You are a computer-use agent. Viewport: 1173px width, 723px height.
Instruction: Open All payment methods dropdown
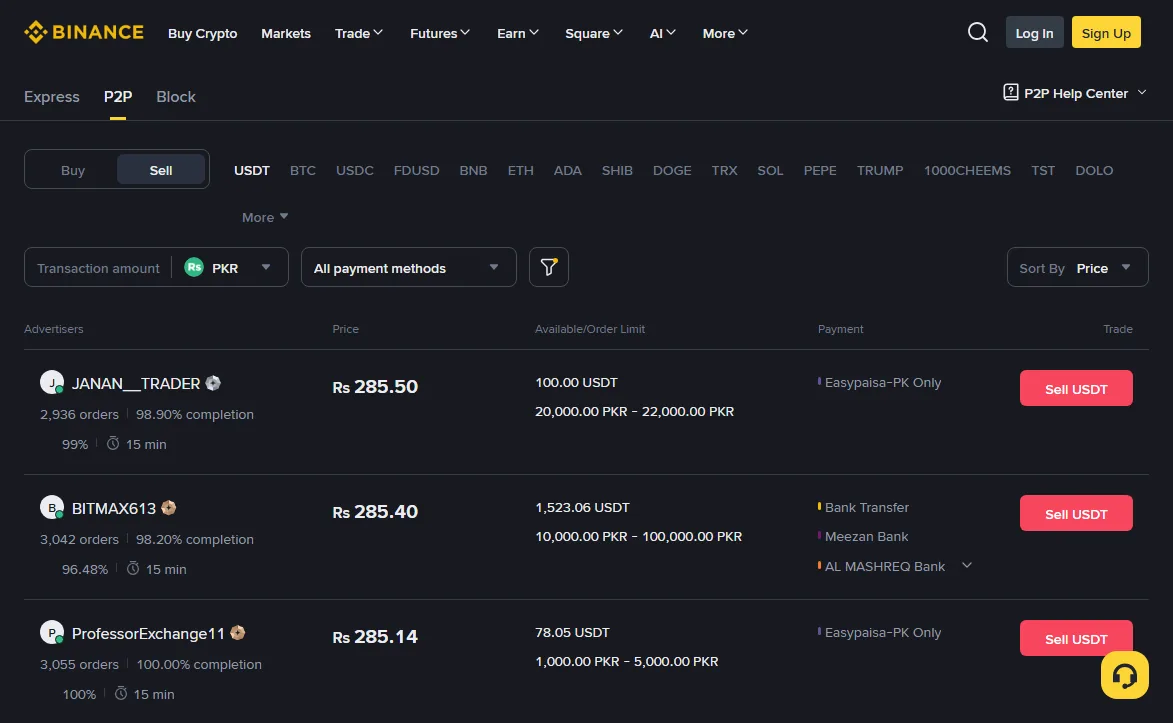click(408, 267)
